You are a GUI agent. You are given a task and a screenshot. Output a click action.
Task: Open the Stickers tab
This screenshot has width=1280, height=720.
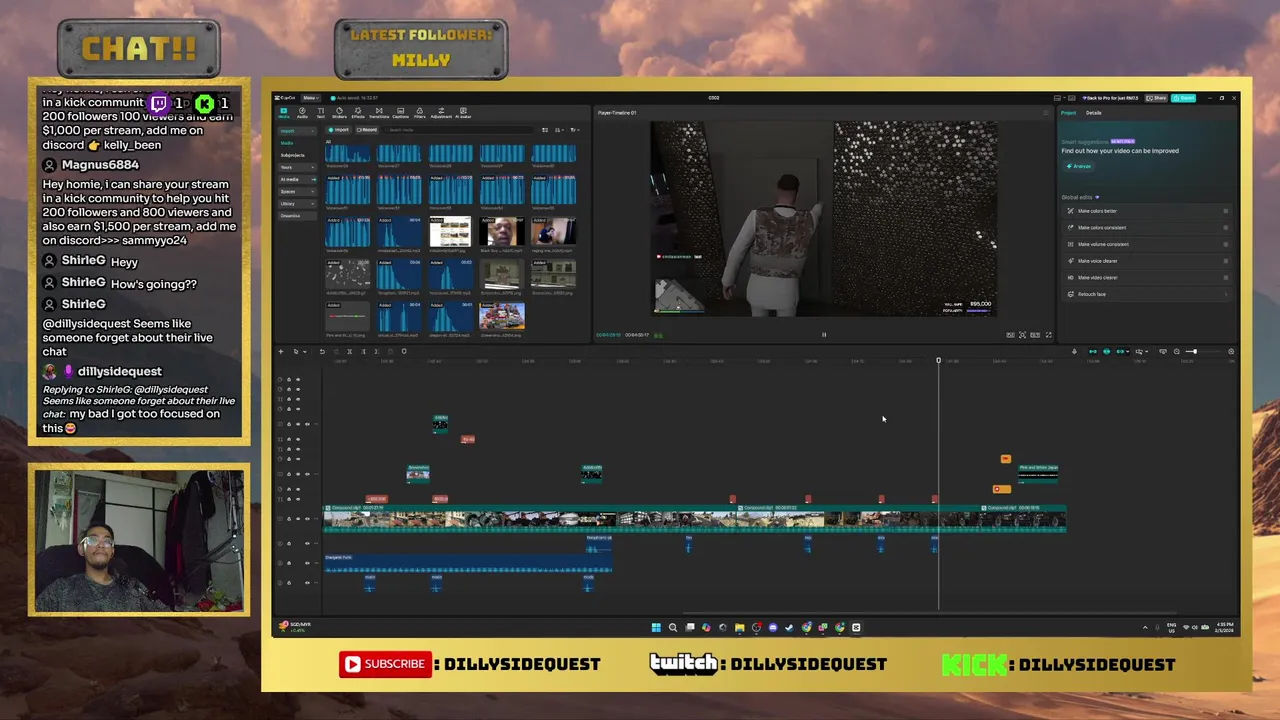coord(339,111)
